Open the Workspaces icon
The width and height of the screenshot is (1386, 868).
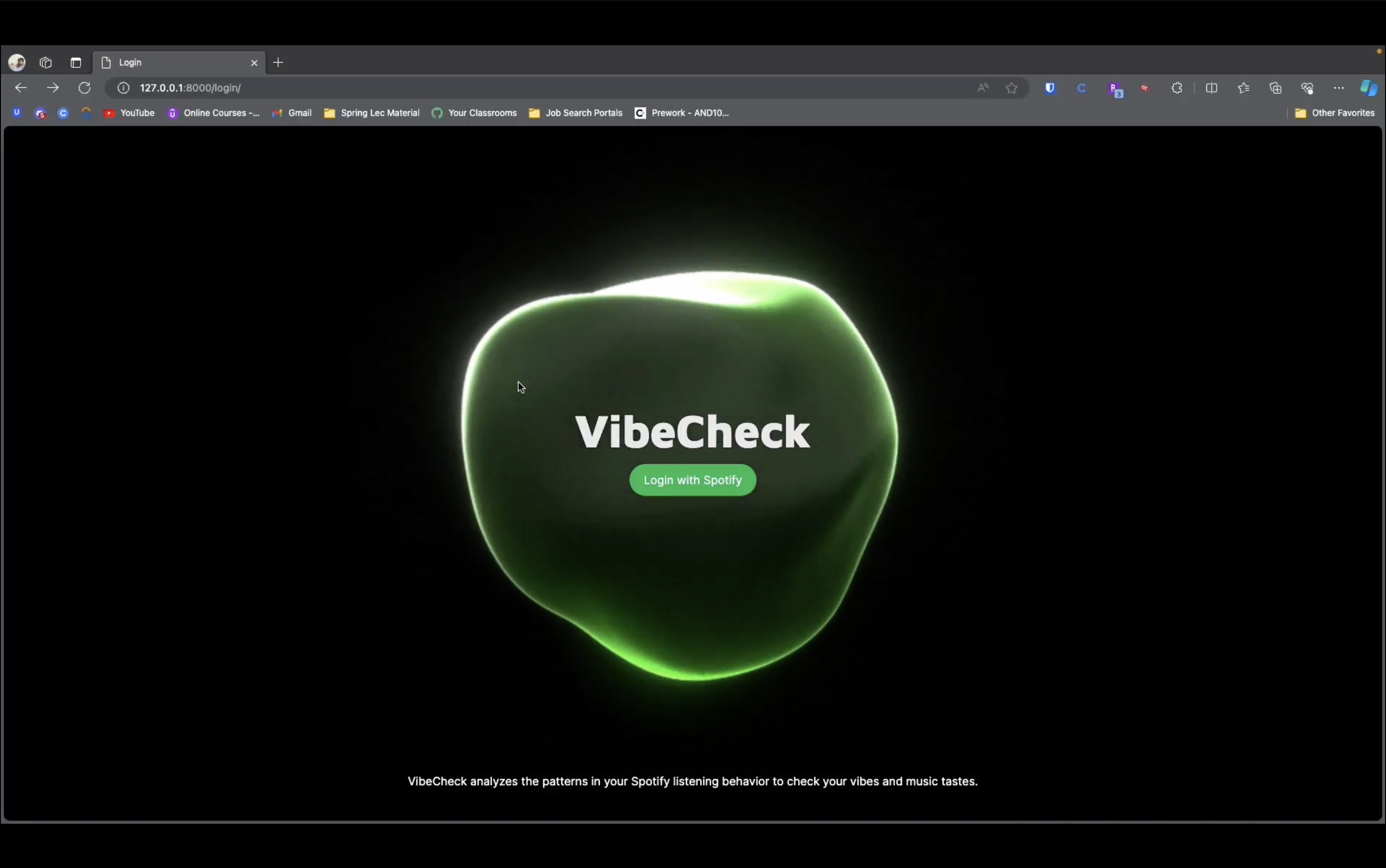46,62
